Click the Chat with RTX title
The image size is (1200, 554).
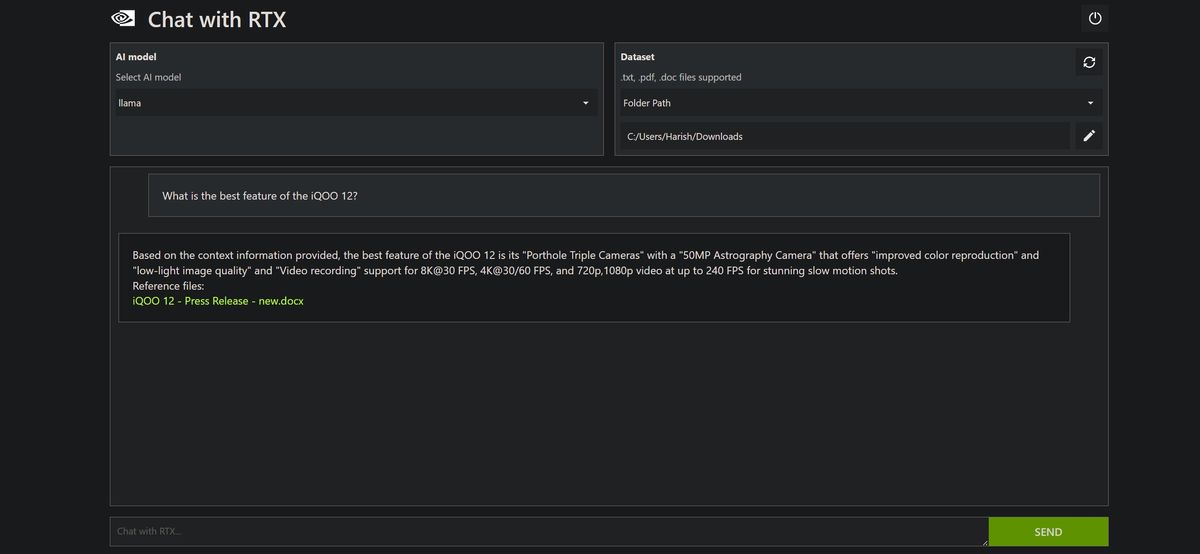(217, 19)
